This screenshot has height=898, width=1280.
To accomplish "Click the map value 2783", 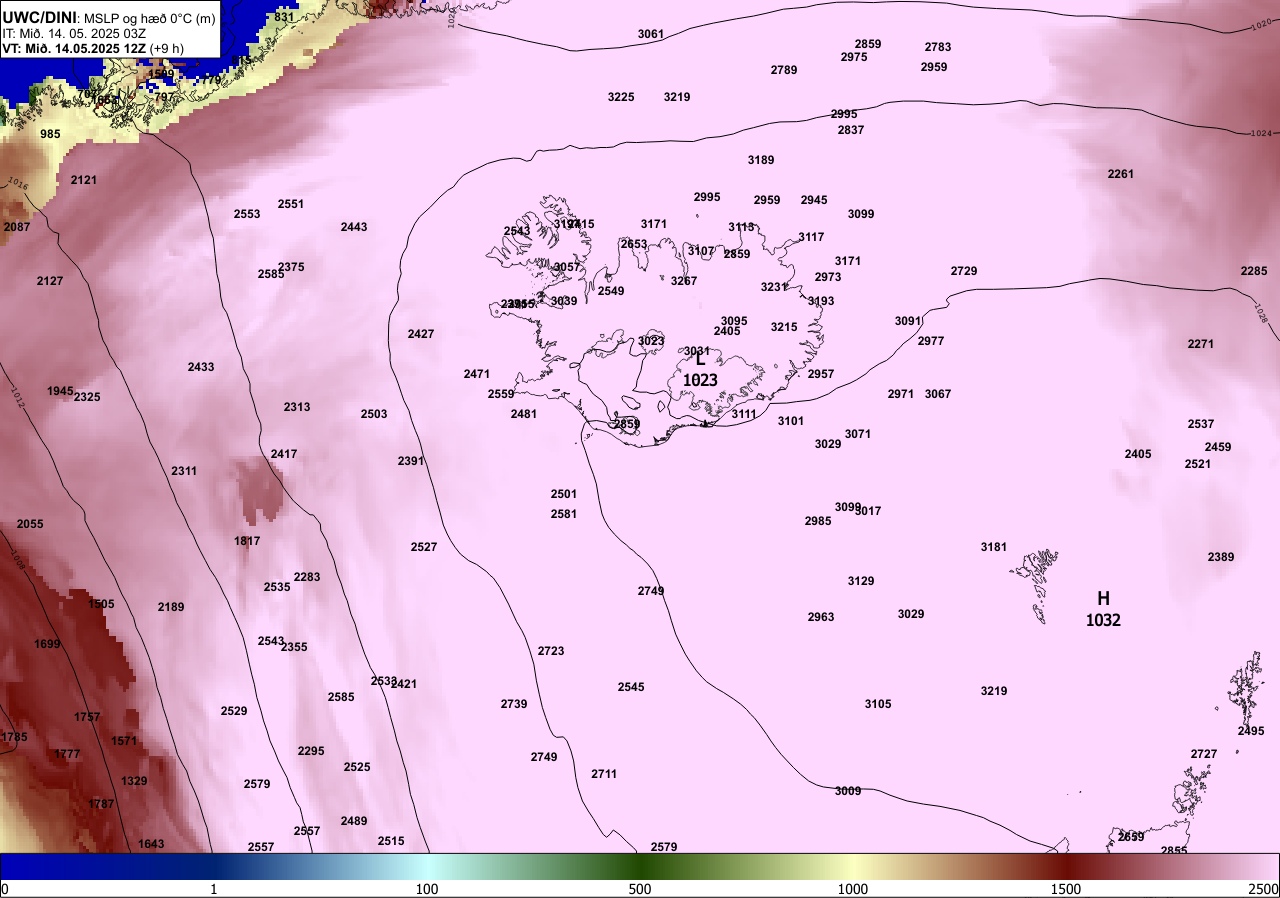I will (x=938, y=47).
